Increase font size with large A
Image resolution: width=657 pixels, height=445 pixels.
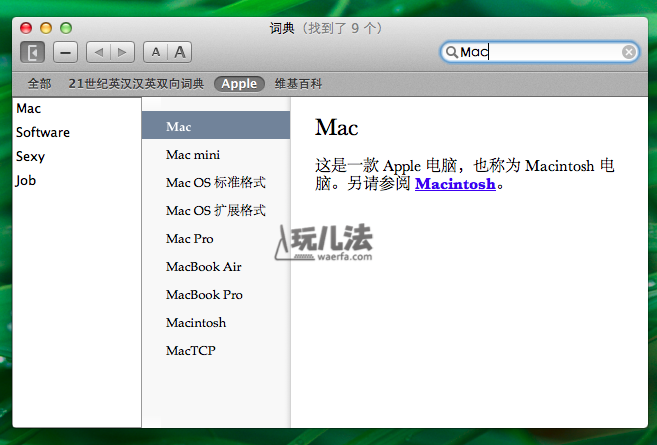pyautogui.click(x=180, y=52)
